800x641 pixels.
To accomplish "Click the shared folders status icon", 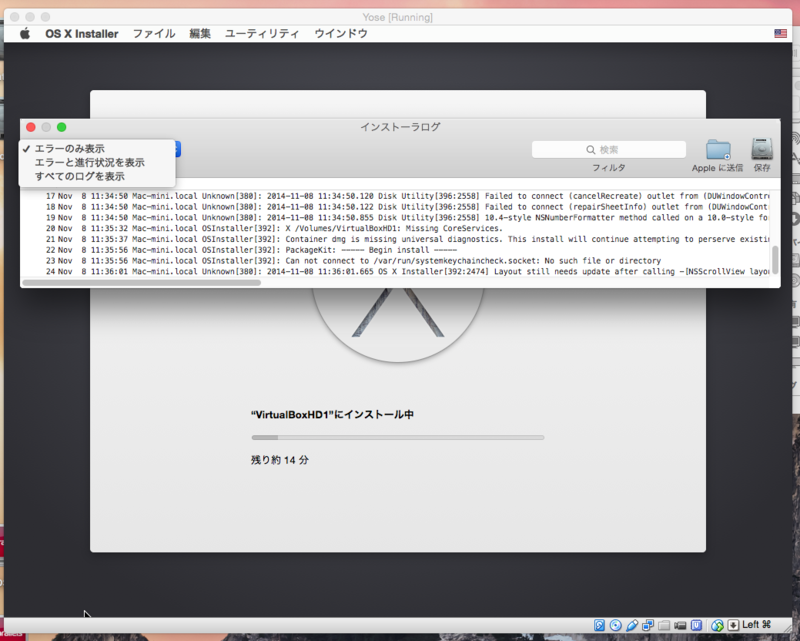I will pyautogui.click(x=664, y=625).
